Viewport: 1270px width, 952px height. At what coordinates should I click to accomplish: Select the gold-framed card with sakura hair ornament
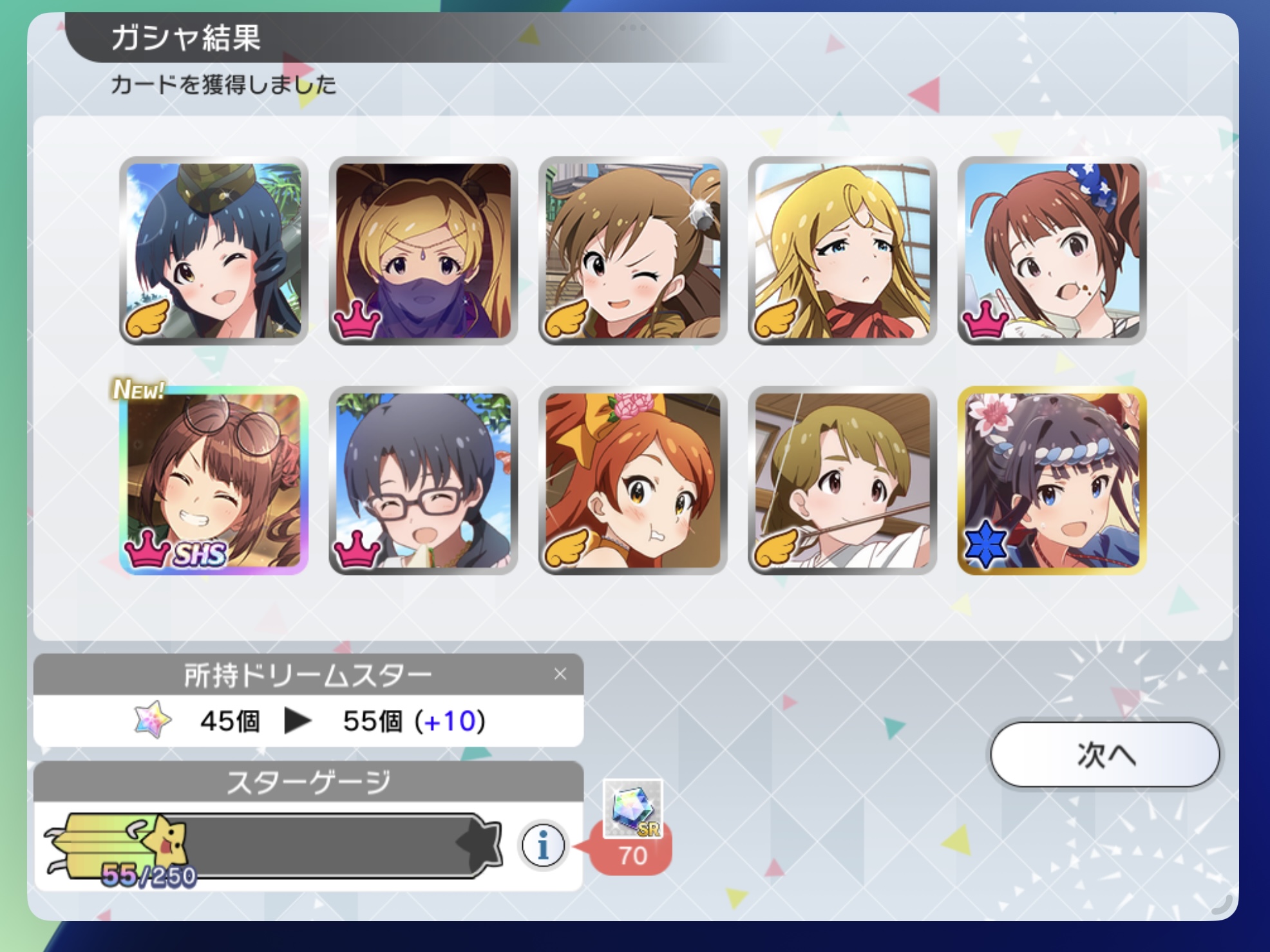click(x=1052, y=480)
